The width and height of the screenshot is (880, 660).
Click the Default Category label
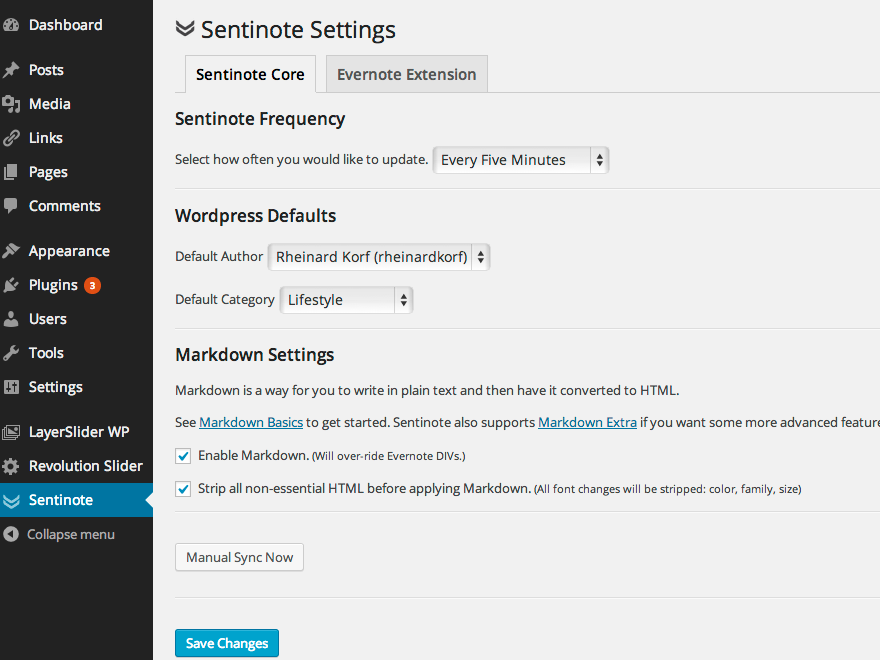click(x=225, y=300)
